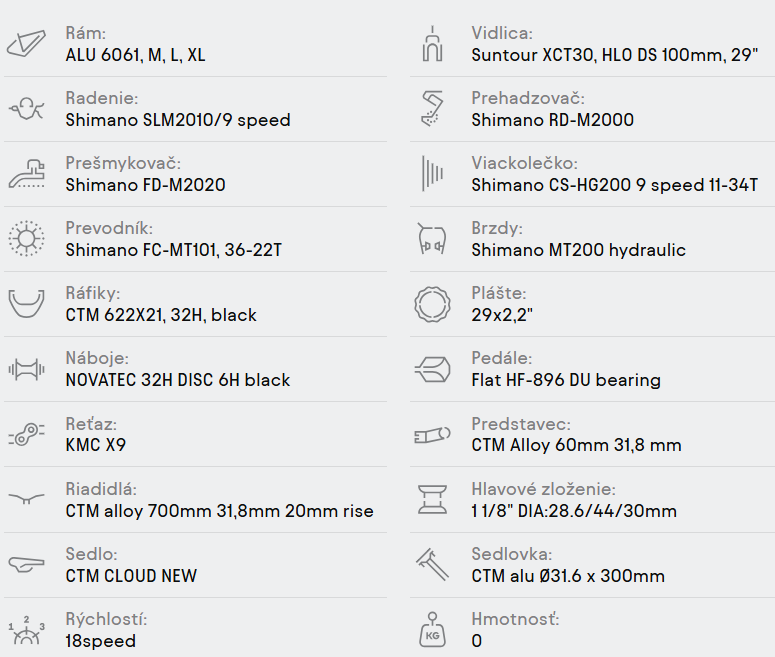Click the shifter icon beside Radenie

click(27, 109)
